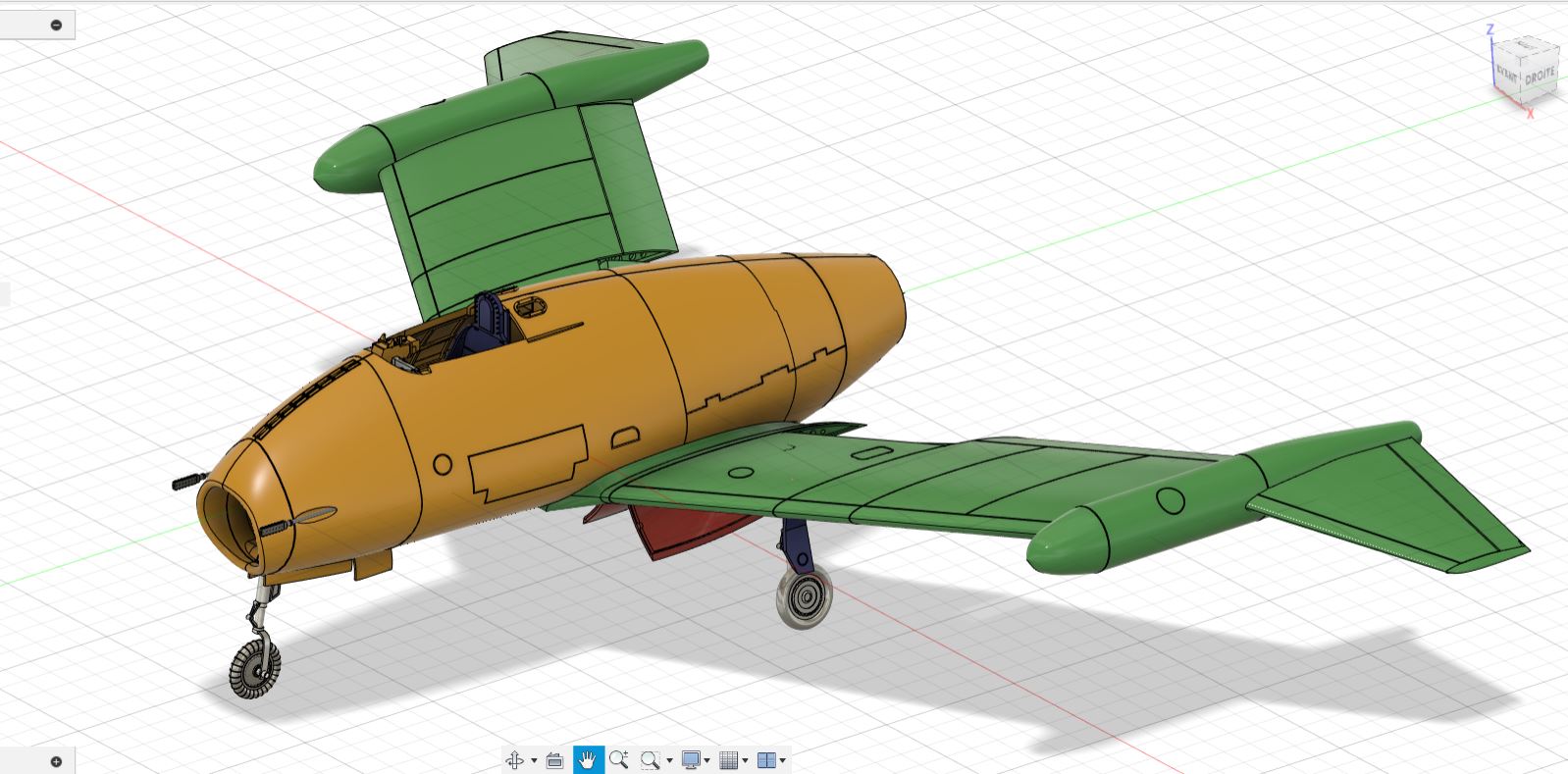Click the Zoom Window fit icon

[650, 760]
